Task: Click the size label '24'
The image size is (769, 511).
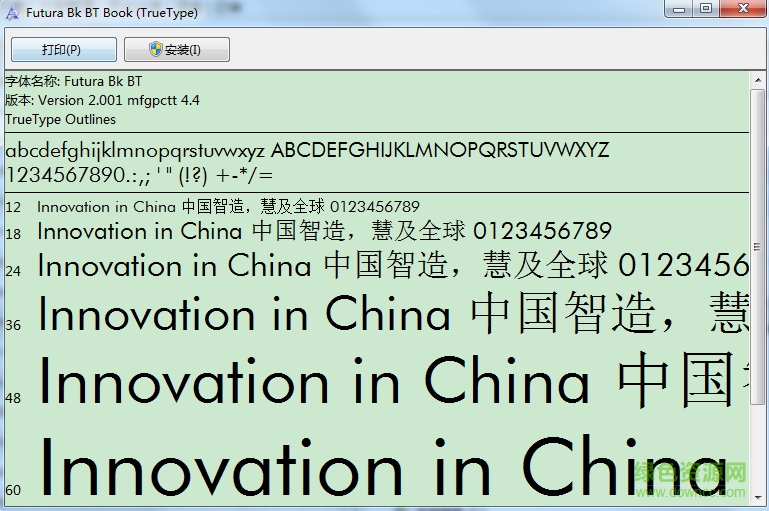Action: point(13,271)
